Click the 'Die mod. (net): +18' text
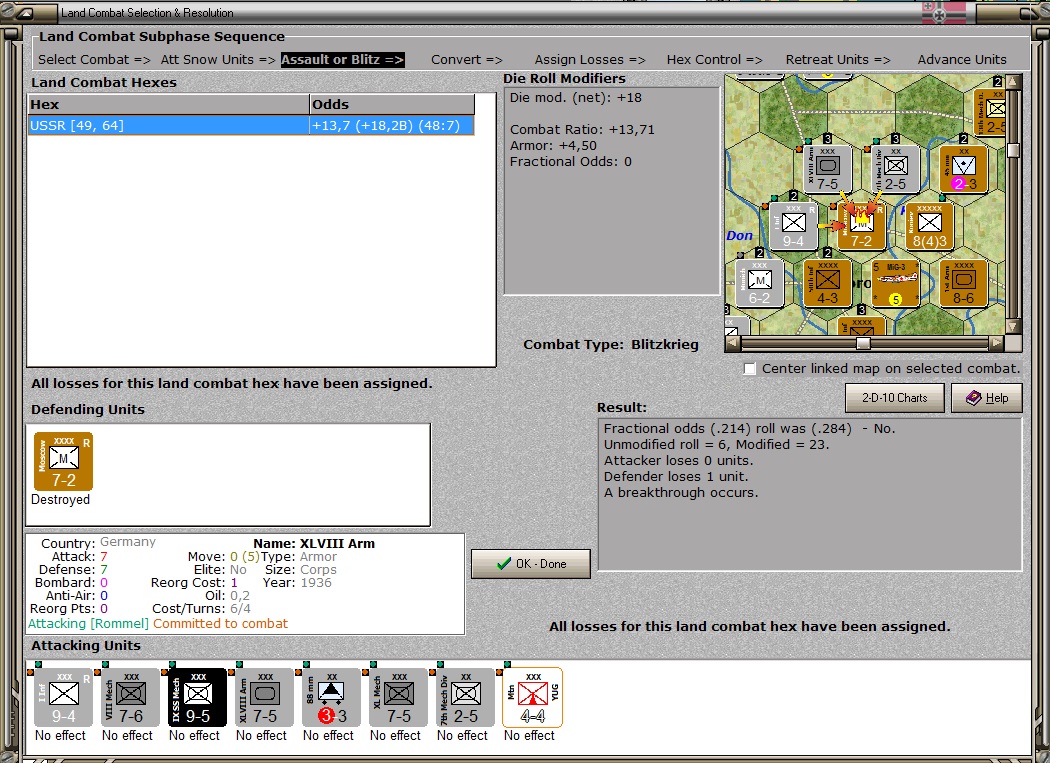The image size is (1050, 763). click(x=576, y=98)
